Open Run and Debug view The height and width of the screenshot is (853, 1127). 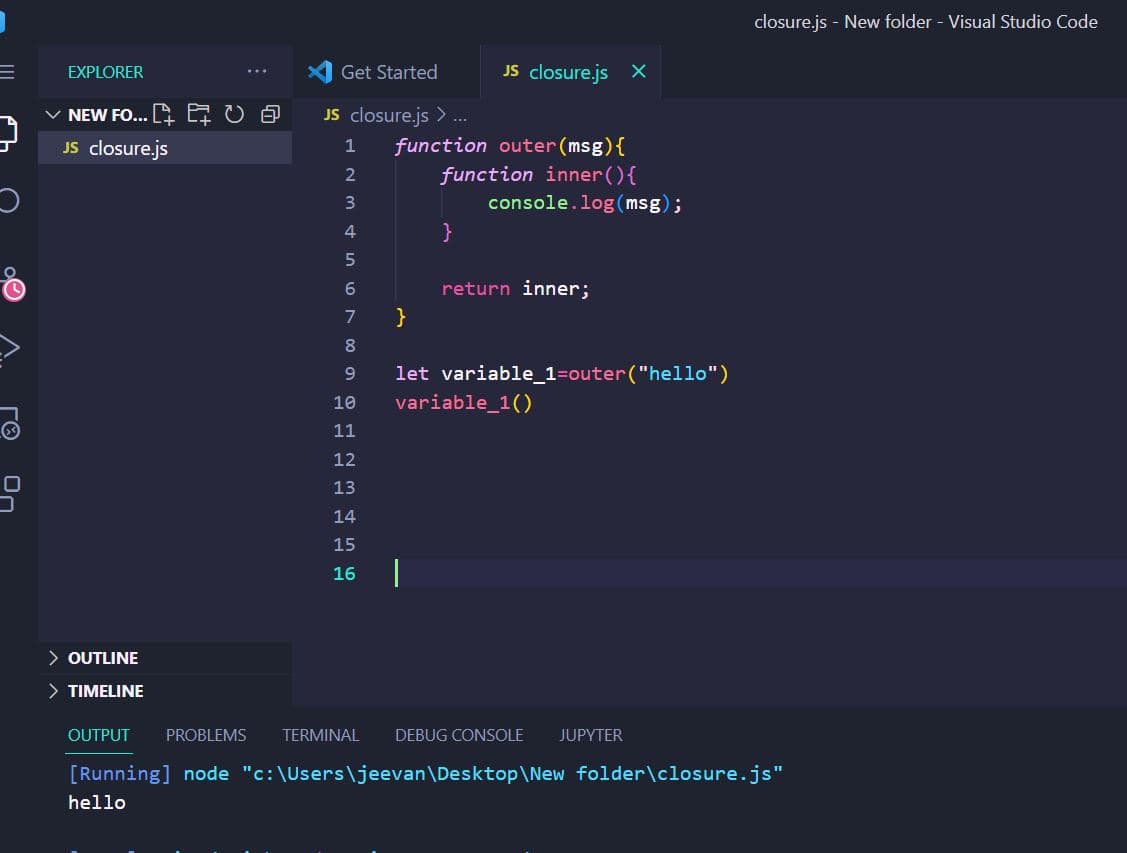9,350
